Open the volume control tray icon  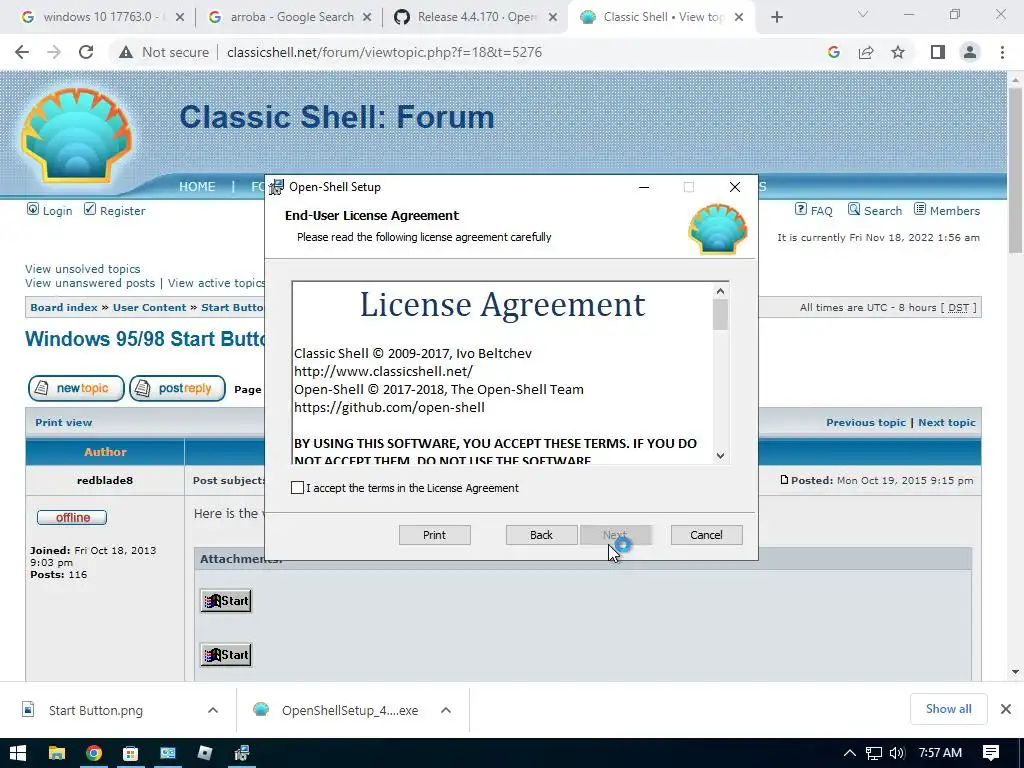click(897, 753)
